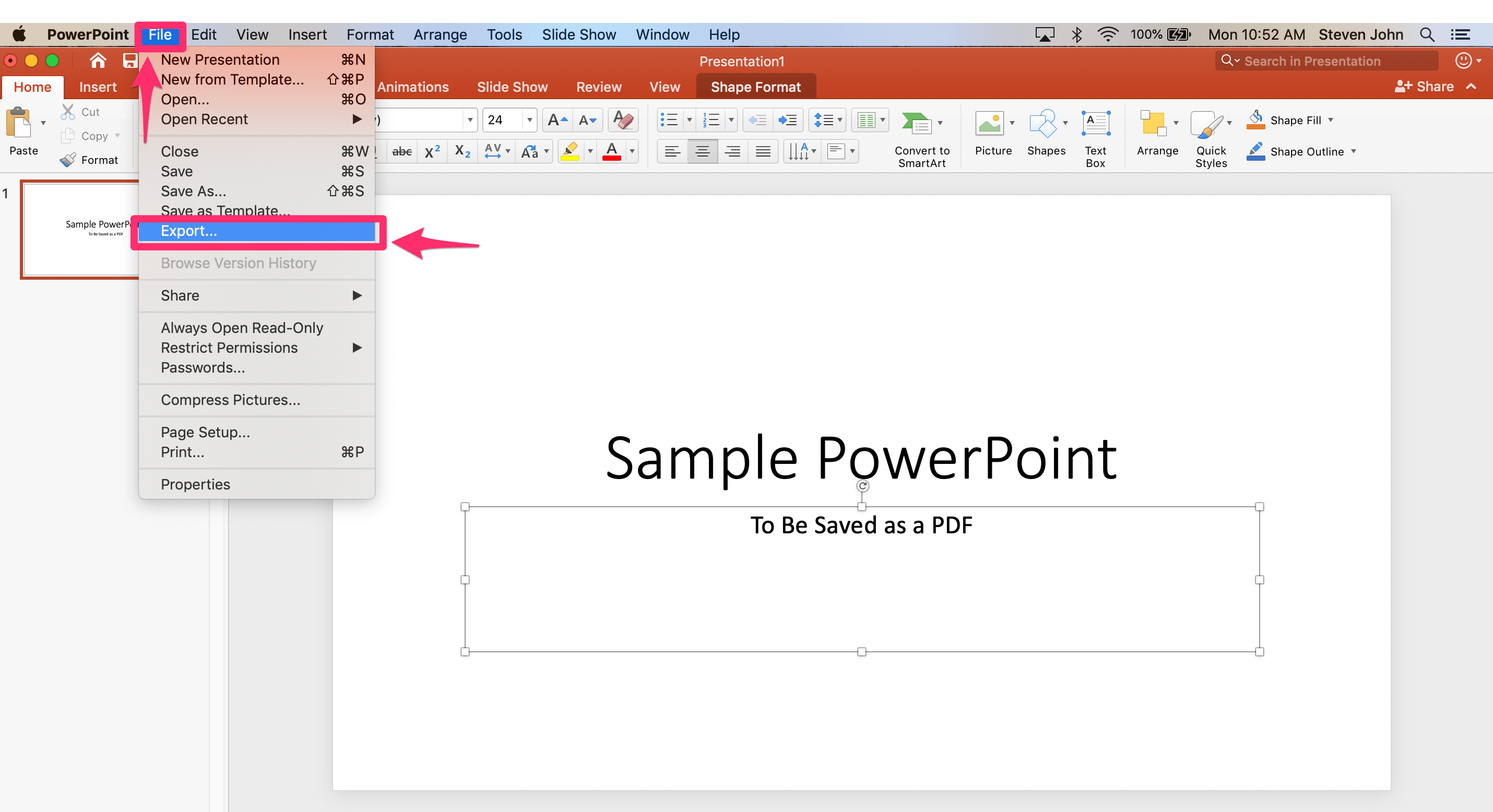Pick yellow text highlight color
1493x812 pixels.
pyautogui.click(x=570, y=152)
